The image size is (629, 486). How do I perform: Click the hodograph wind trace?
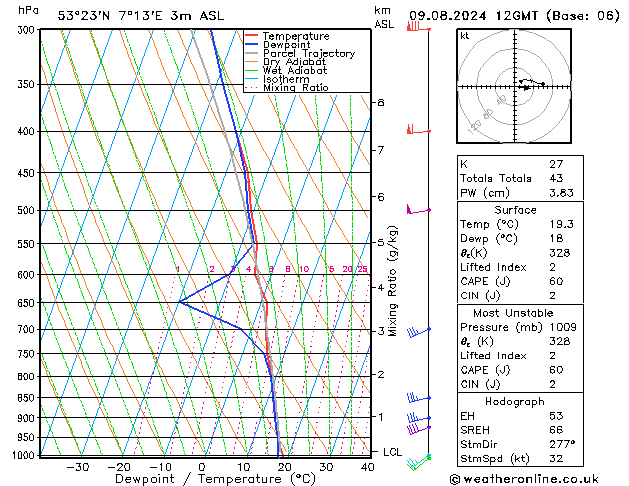tap(531, 84)
